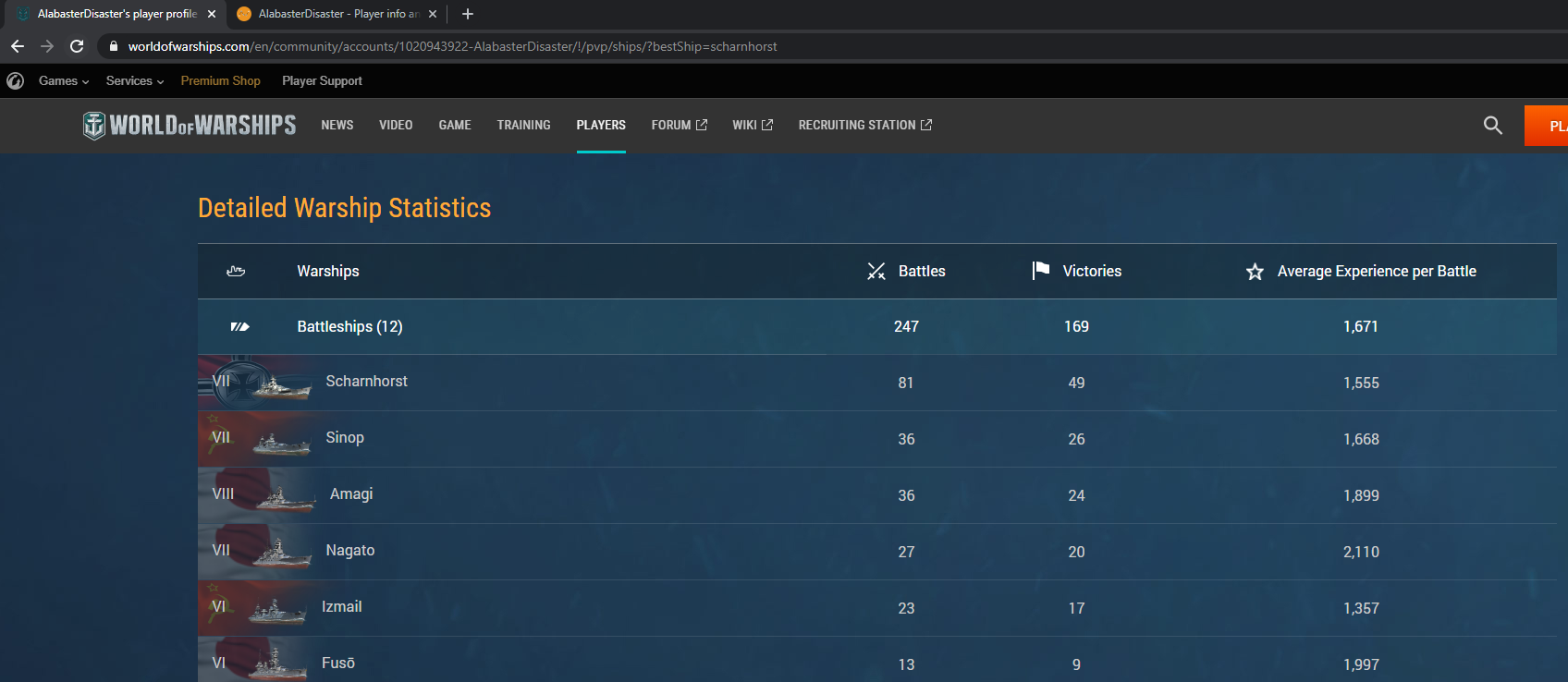Open the site search magnifier
Image resolution: width=1568 pixels, height=682 pixels.
coord(1492,125)
